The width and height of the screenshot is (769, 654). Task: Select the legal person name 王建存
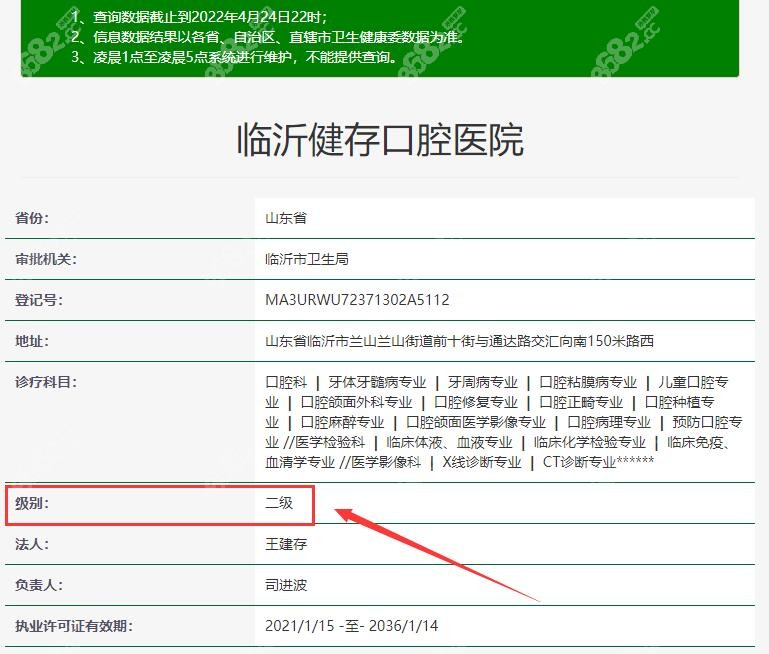coord(286,544)
